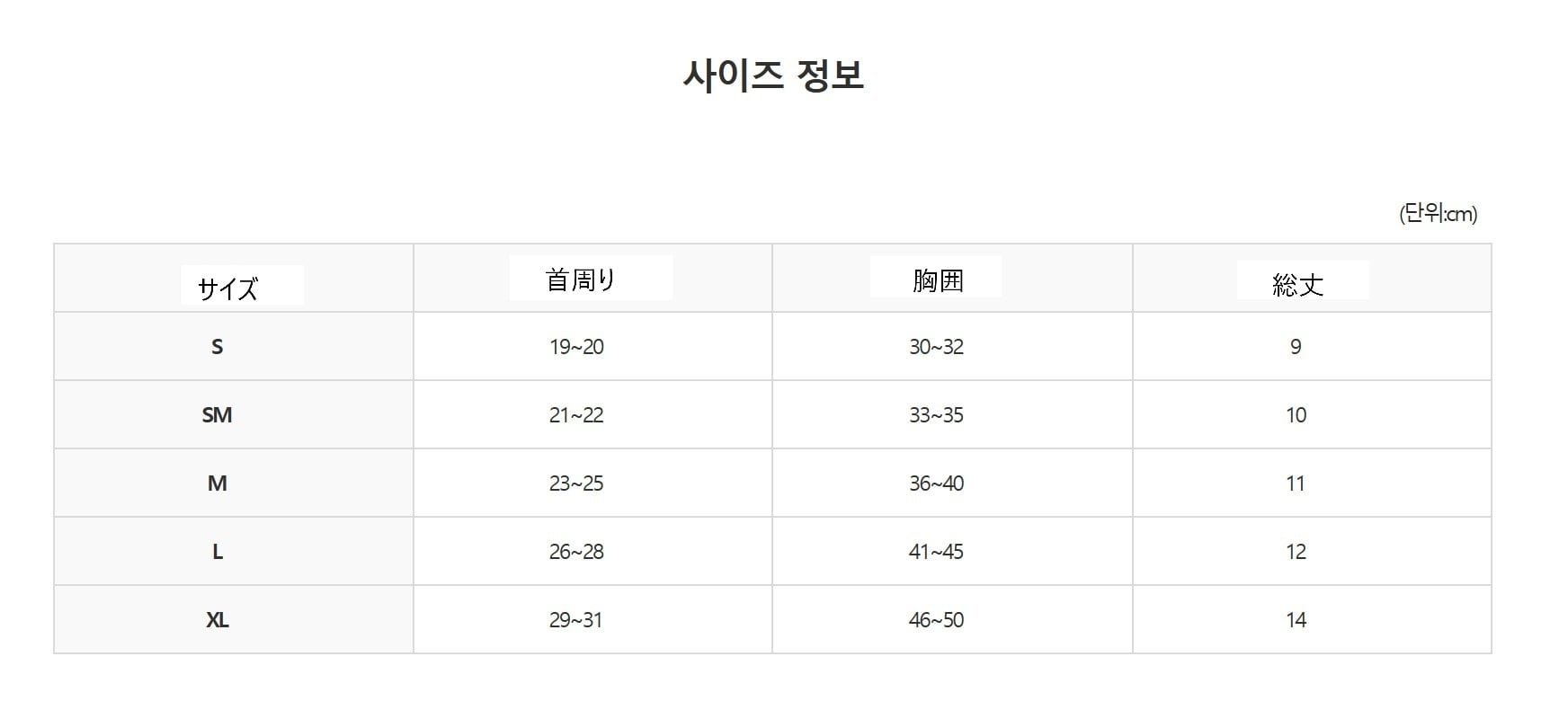Click the (단위:cm) unit label

(1438, 214)
